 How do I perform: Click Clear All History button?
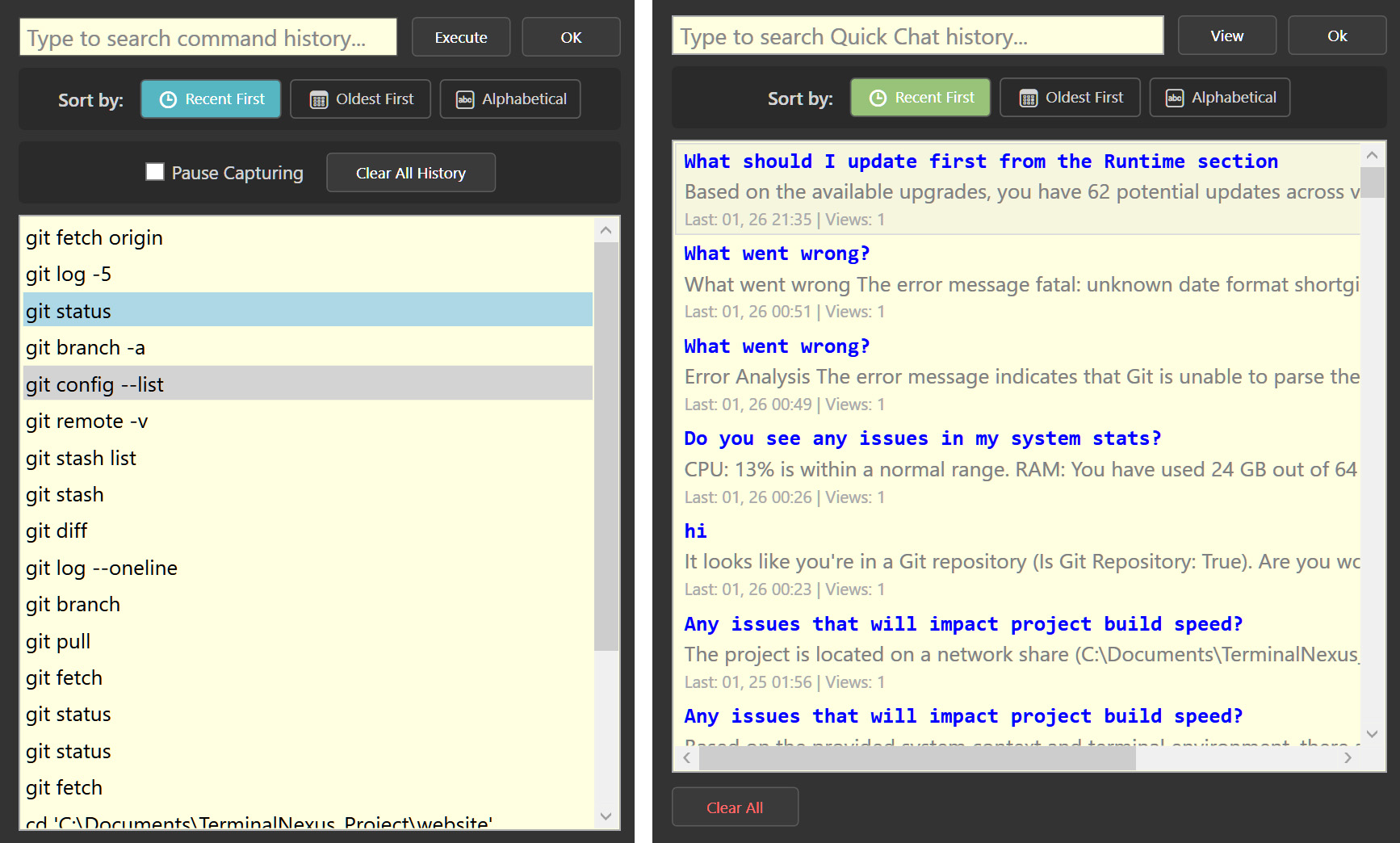pyautogui.click(x=410, y=173)
